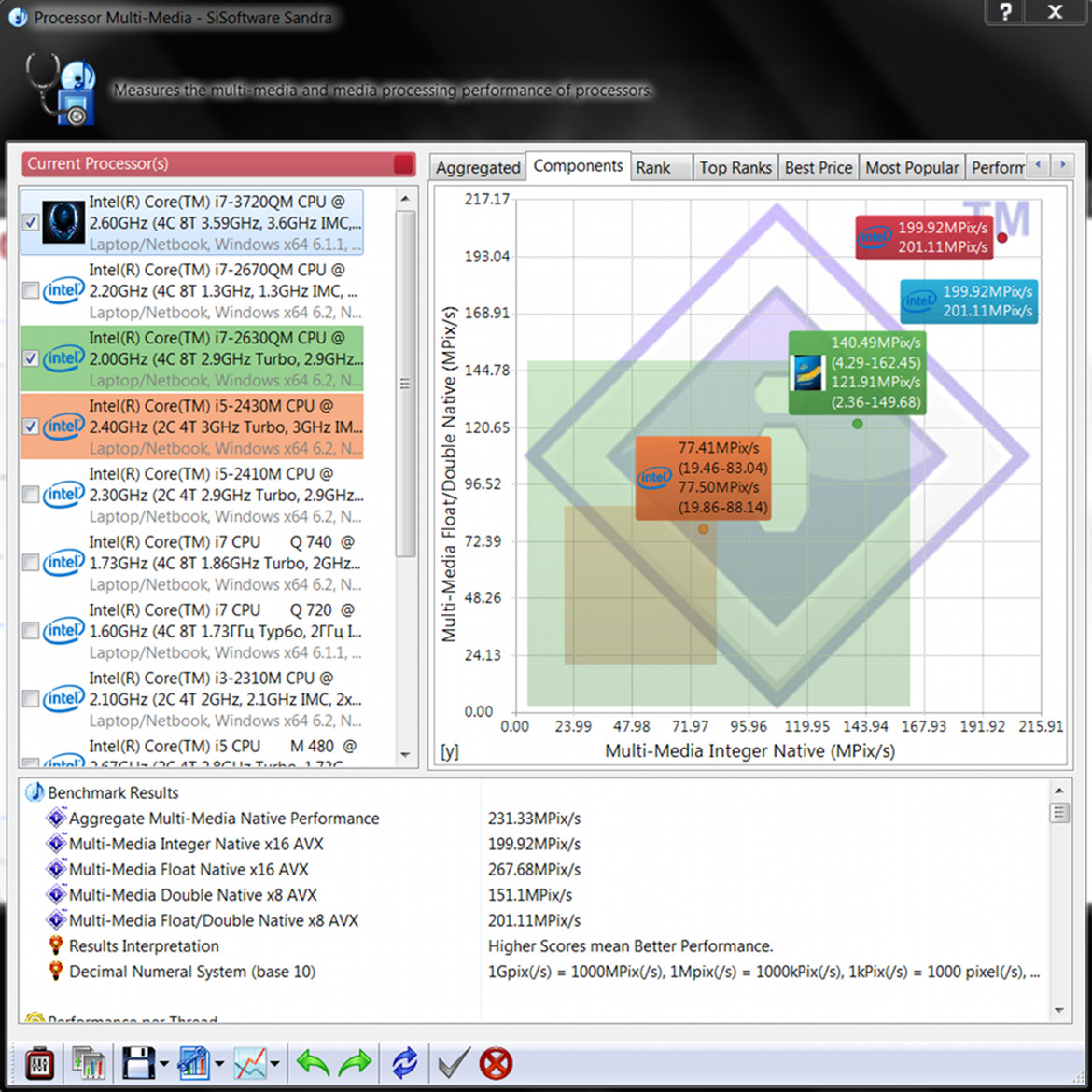
Task: Click the Intel logo beside i7-2670QM
Action: point(63,289)
